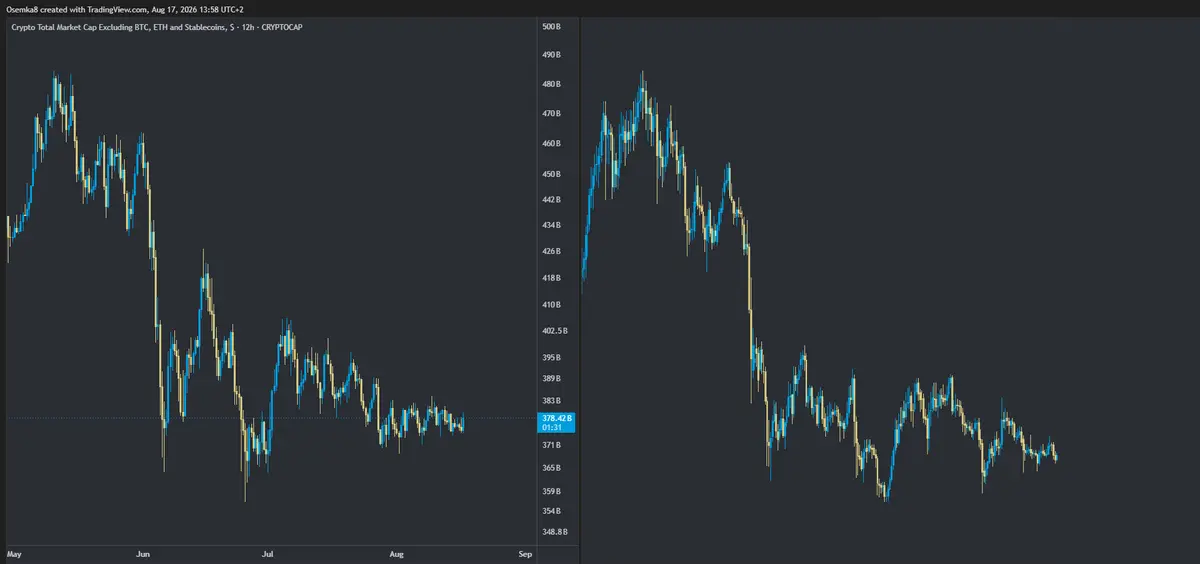Click the 402.5 B price scale label
1200x564 pixels.
click(554, 331)
